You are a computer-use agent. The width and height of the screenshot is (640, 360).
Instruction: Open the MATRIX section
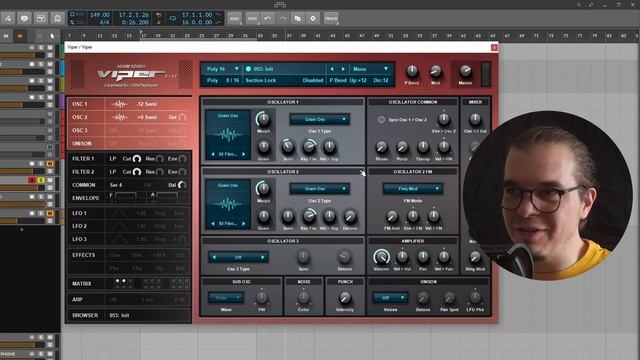82,284
